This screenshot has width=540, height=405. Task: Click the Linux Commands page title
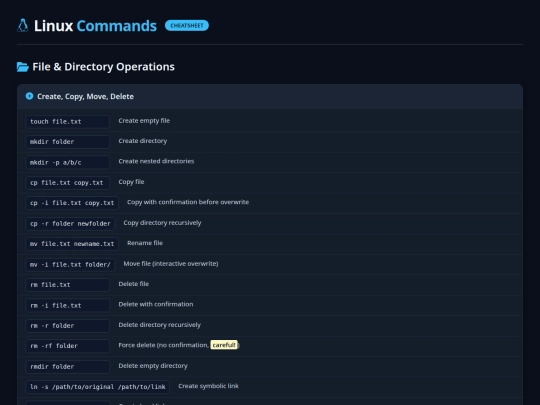[95, 26]
